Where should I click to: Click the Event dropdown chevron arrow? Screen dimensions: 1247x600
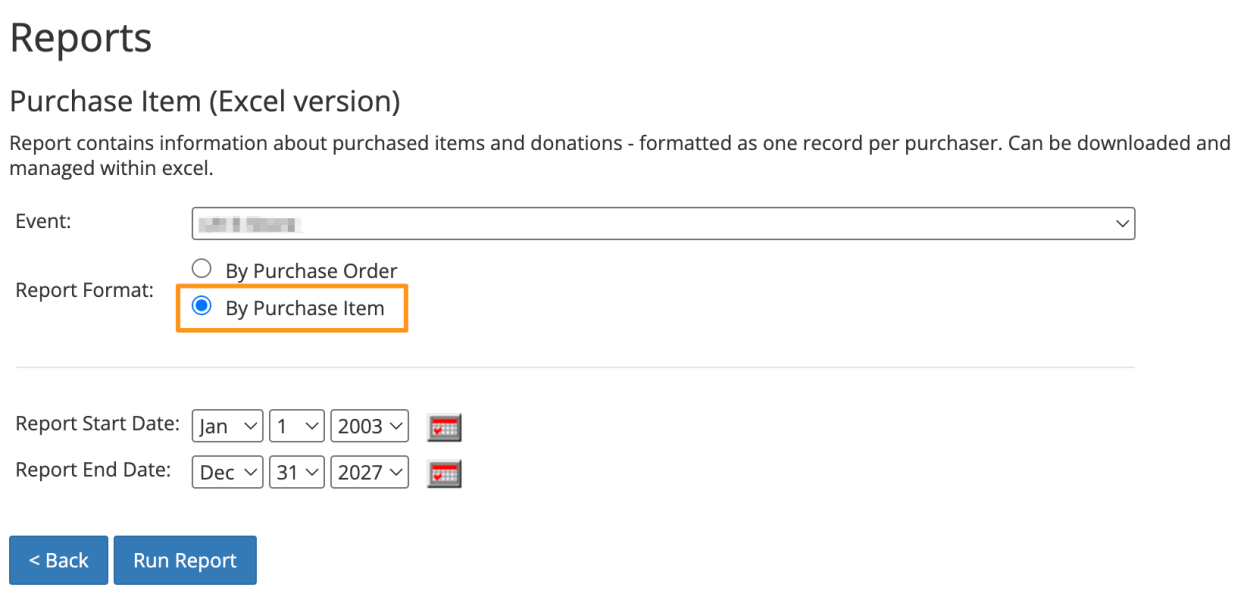1122,224
